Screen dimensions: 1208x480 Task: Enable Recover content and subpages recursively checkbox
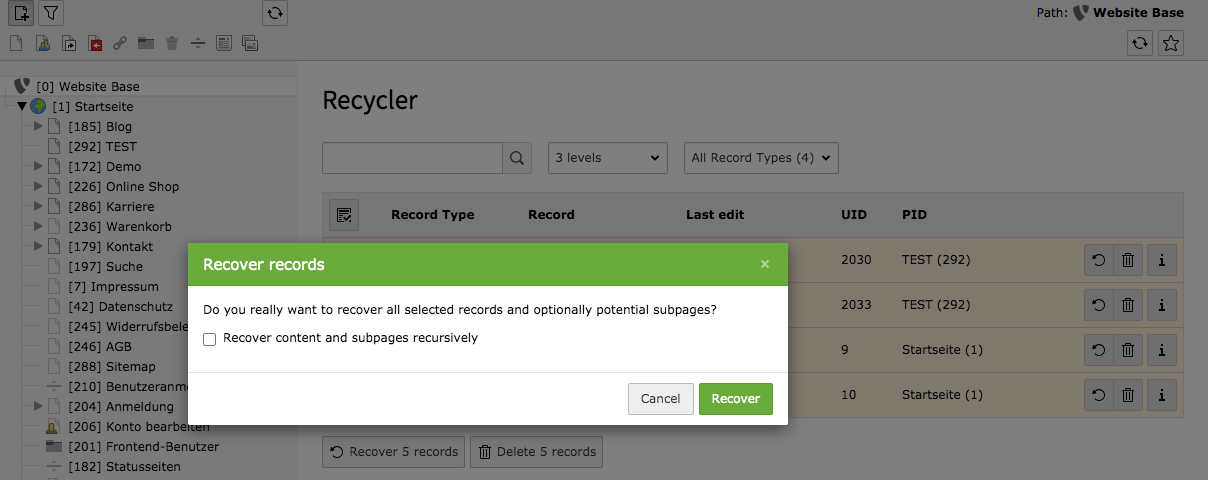(x=210, y=339)
